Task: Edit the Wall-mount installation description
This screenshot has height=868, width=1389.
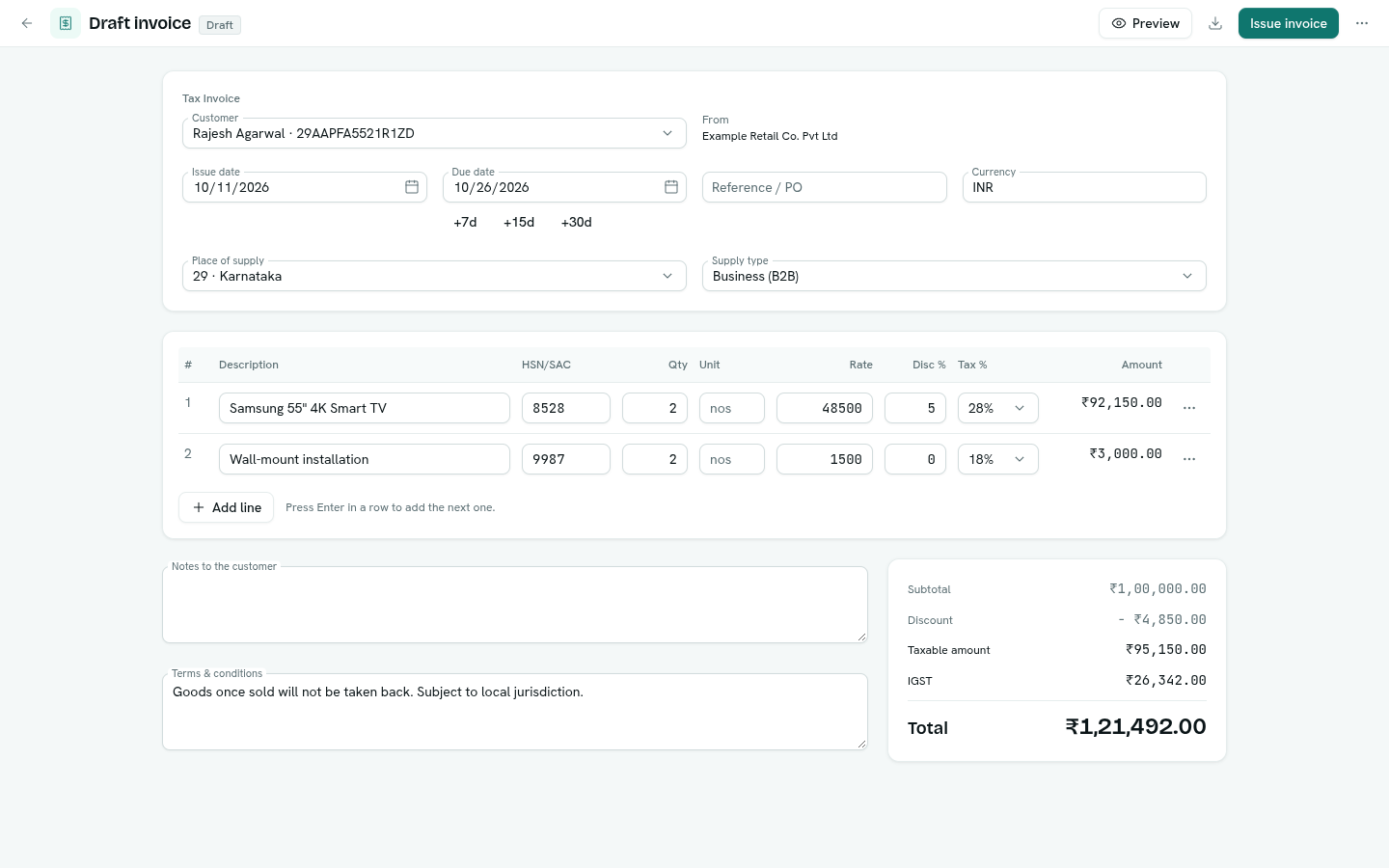Action: tap(365, 459)
